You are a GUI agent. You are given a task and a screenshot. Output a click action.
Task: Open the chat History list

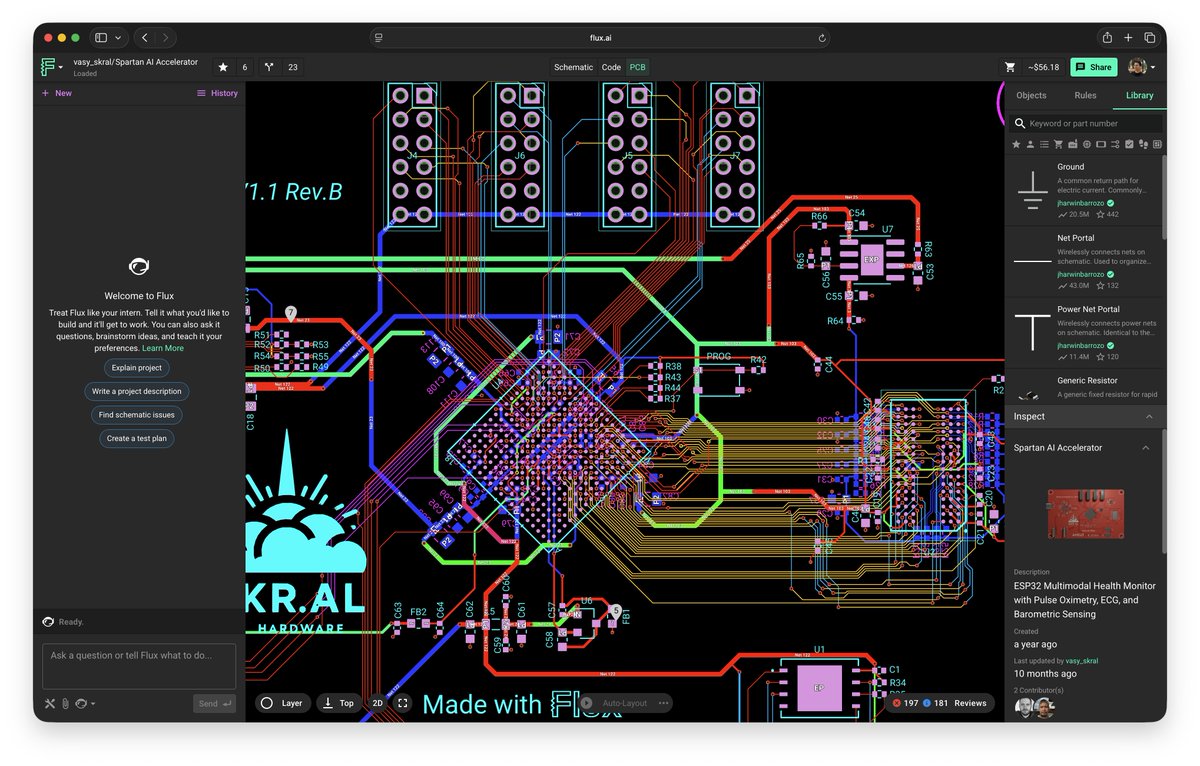tap(217, 93)
